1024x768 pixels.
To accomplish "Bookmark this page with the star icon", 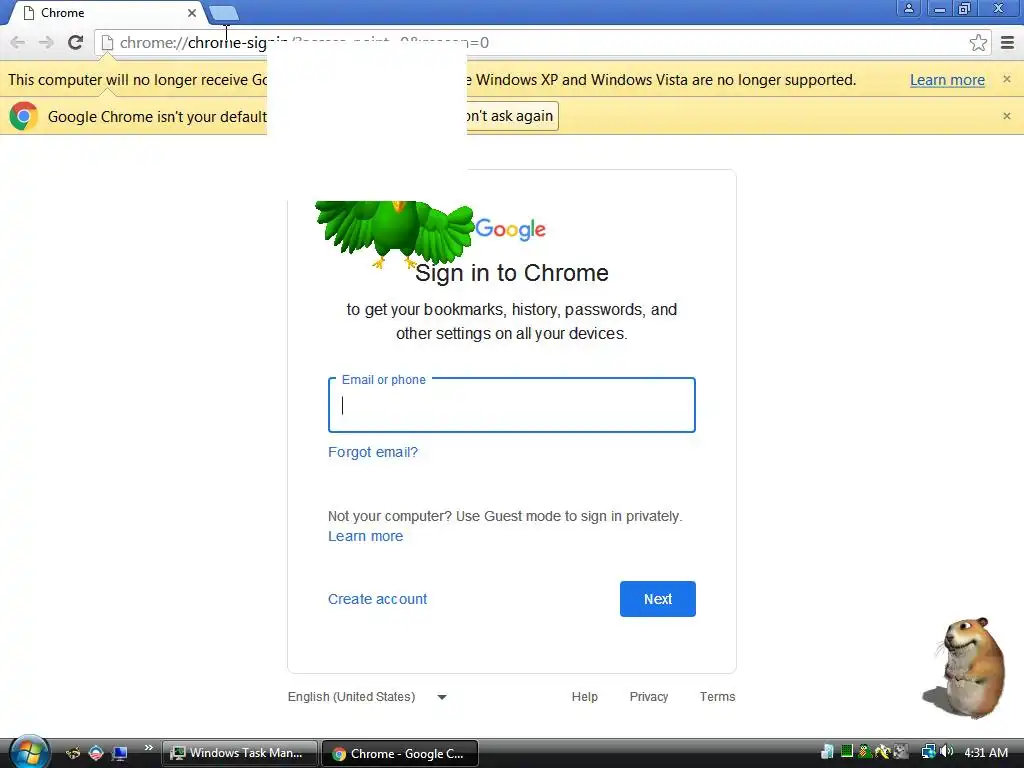I will 978,42.
